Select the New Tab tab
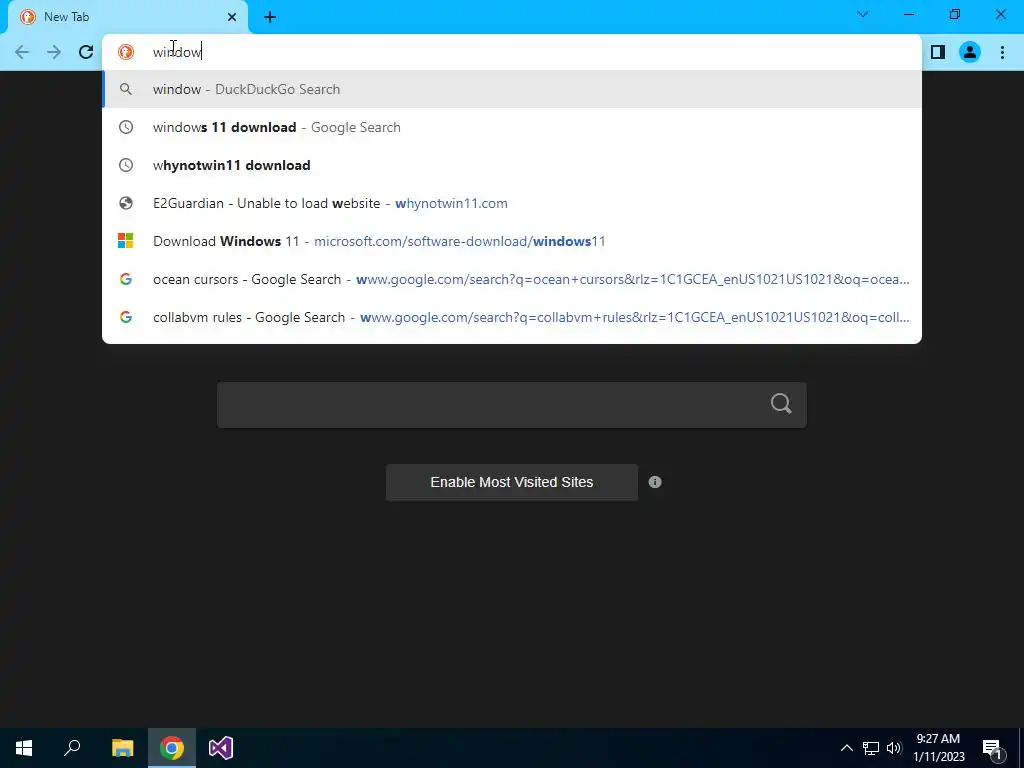The width and height of the screenshot is (1024, 768). tap(128, 18)
